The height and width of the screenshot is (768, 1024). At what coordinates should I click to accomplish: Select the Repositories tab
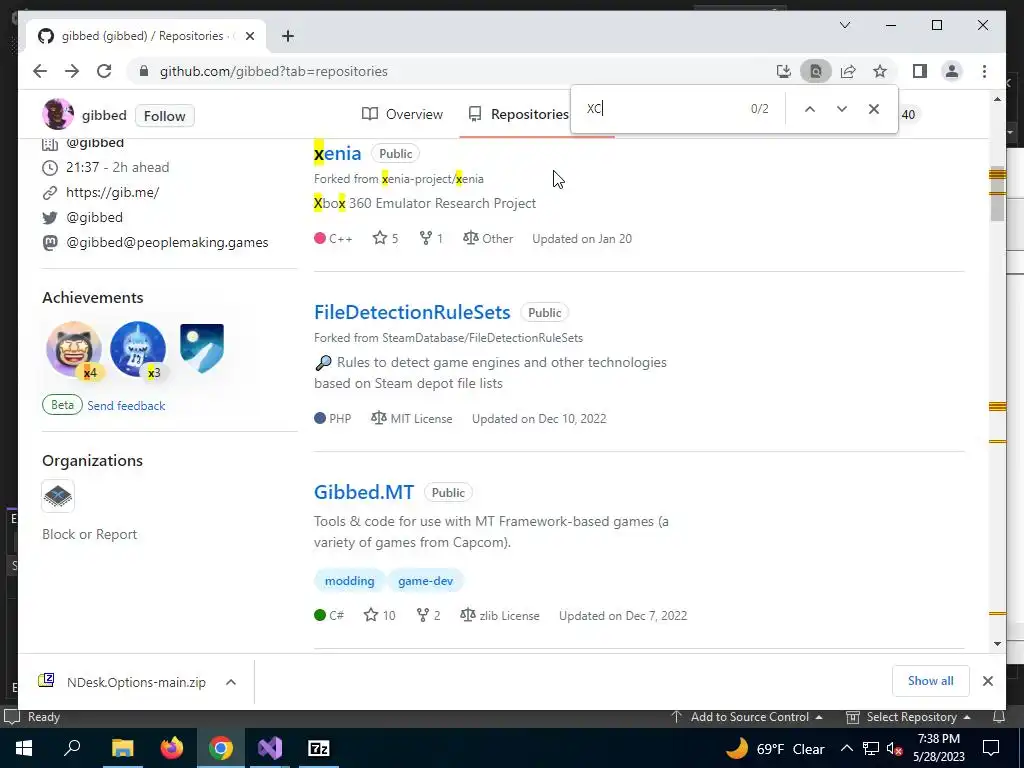(x=519, y=114)
